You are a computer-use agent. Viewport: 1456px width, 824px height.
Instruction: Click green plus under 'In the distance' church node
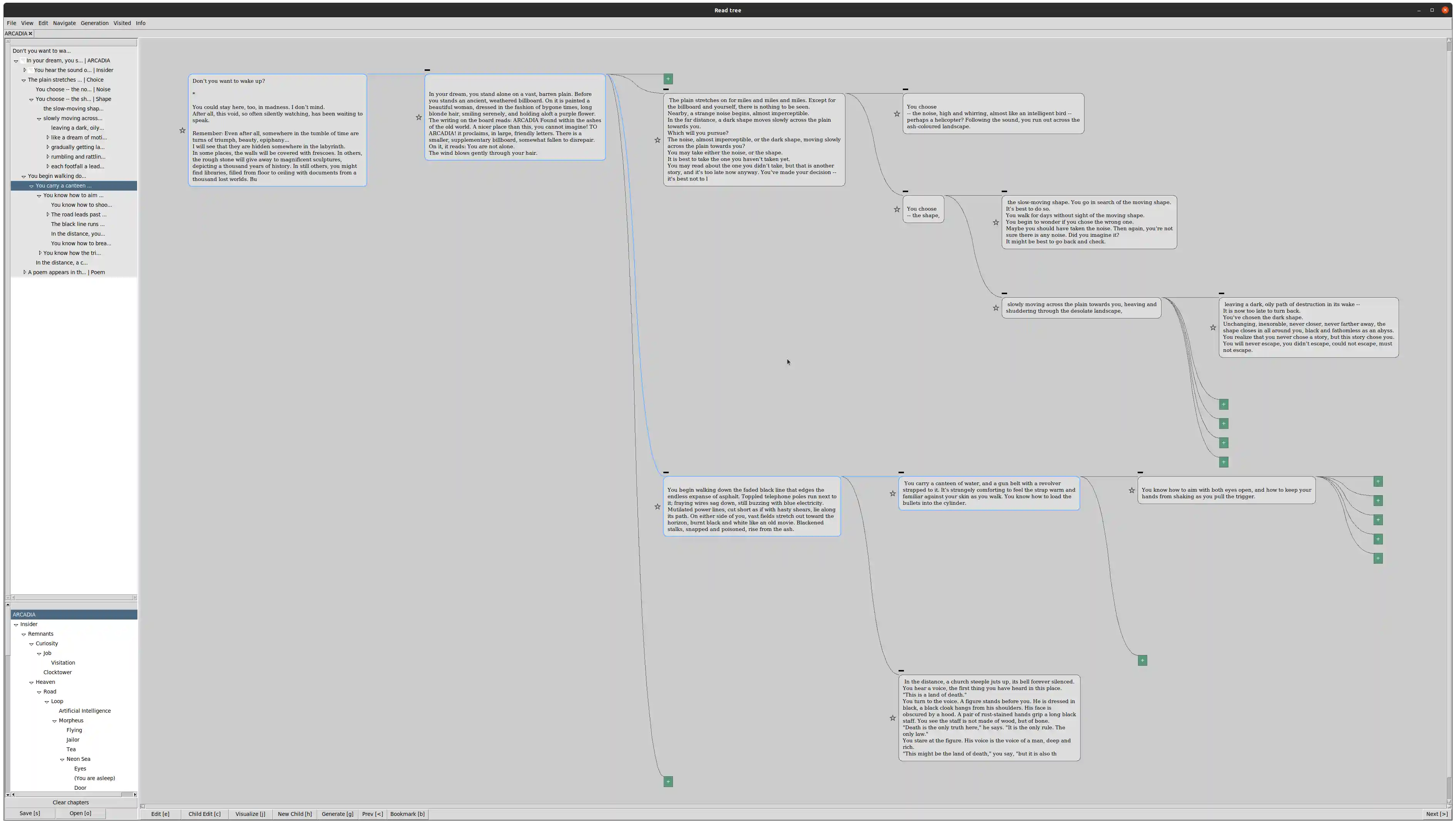pyautogui.click(x=668, y=782)
